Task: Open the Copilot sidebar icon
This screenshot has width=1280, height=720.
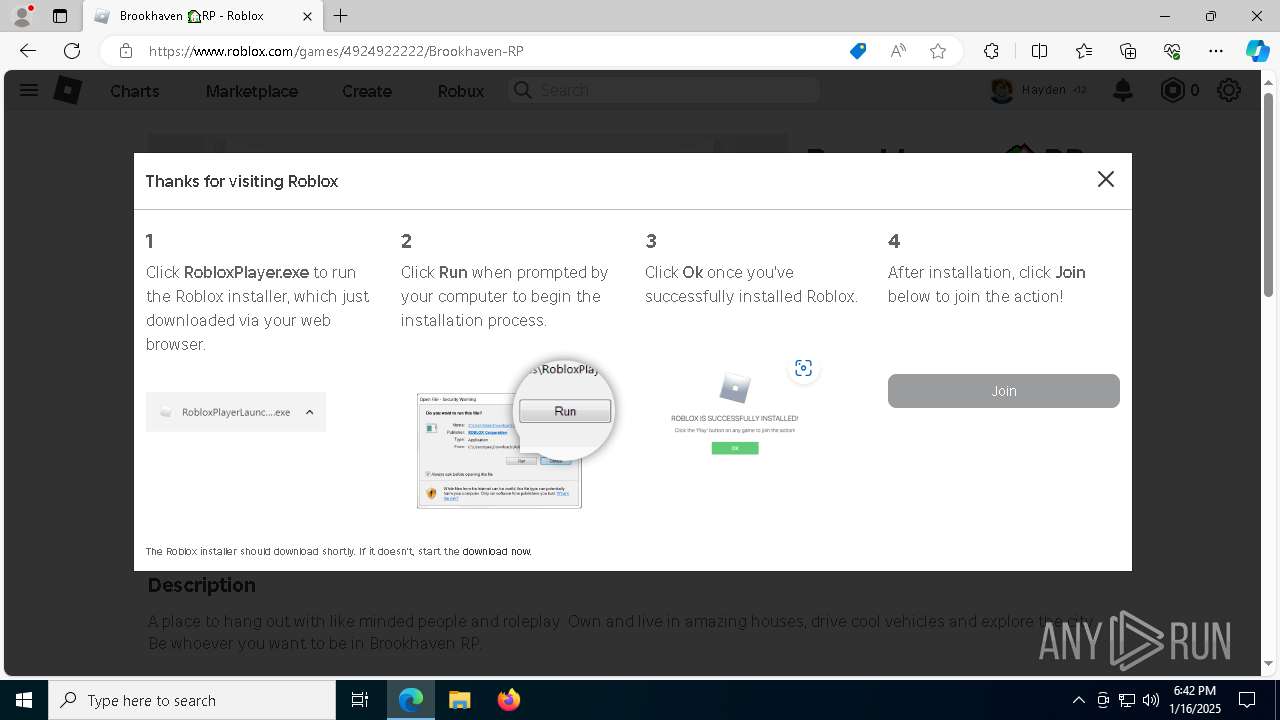Action: 1257,51
